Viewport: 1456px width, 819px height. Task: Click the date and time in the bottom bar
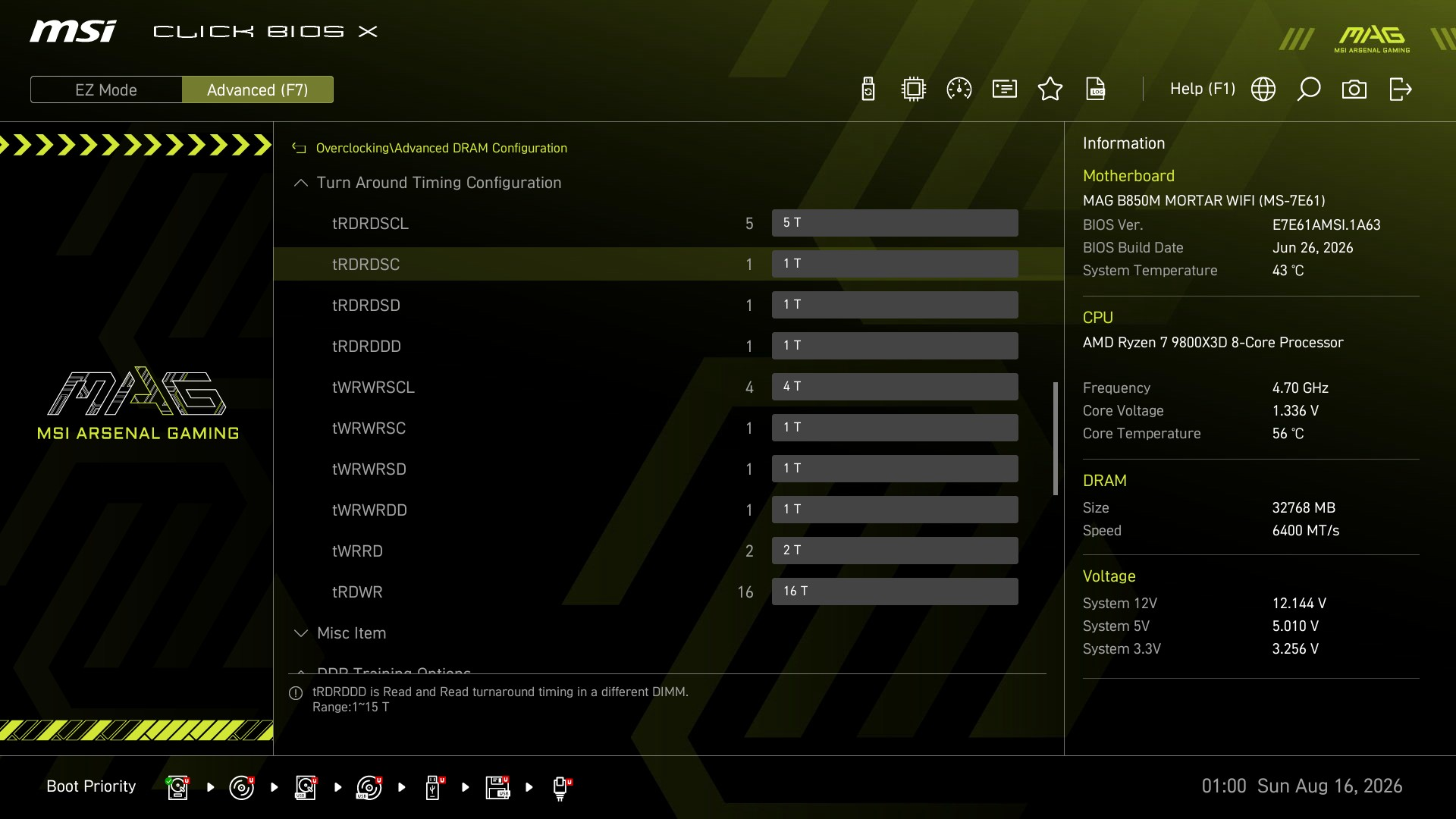pos(1302,786)
